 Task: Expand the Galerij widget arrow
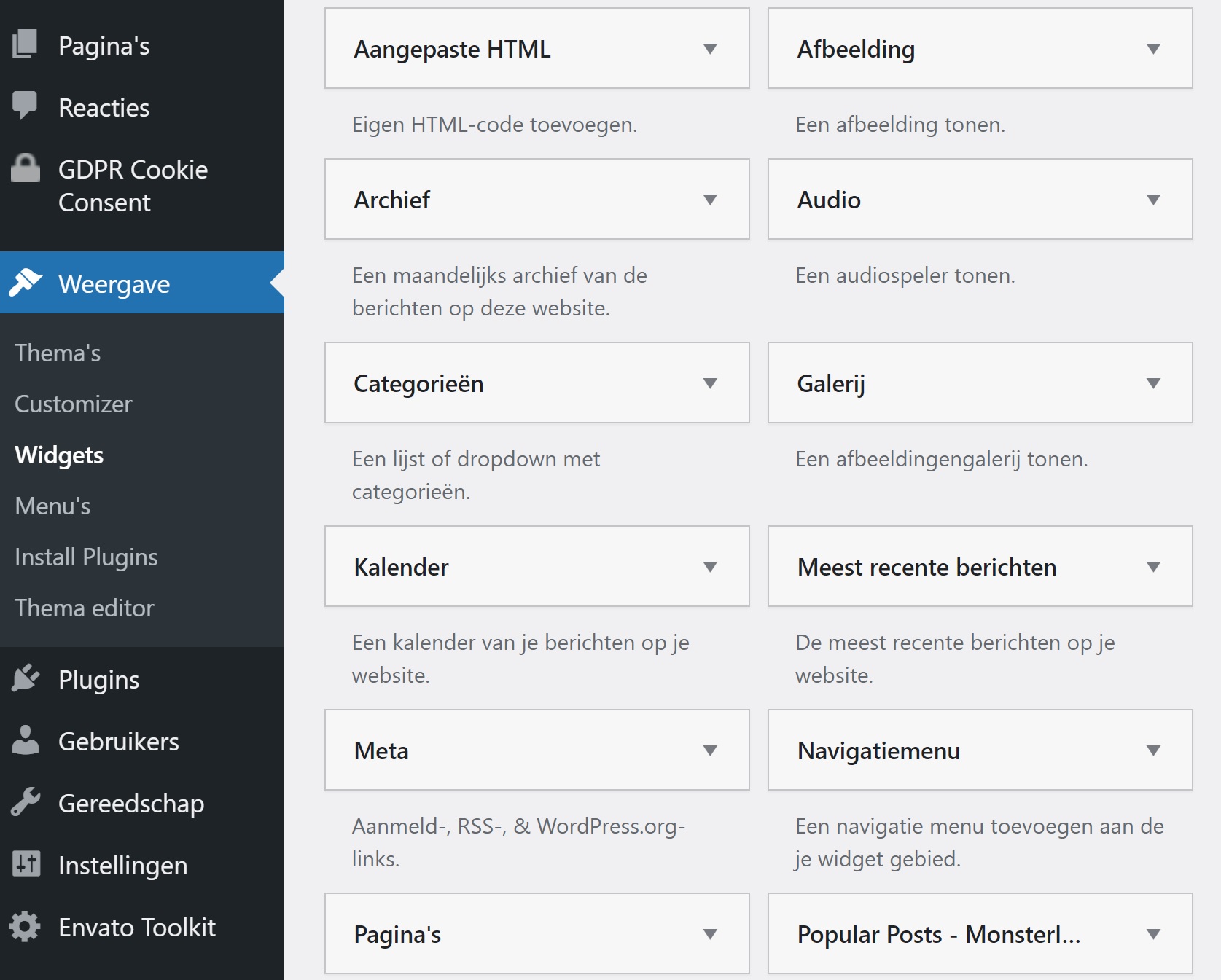click(x=1153, y=383)
